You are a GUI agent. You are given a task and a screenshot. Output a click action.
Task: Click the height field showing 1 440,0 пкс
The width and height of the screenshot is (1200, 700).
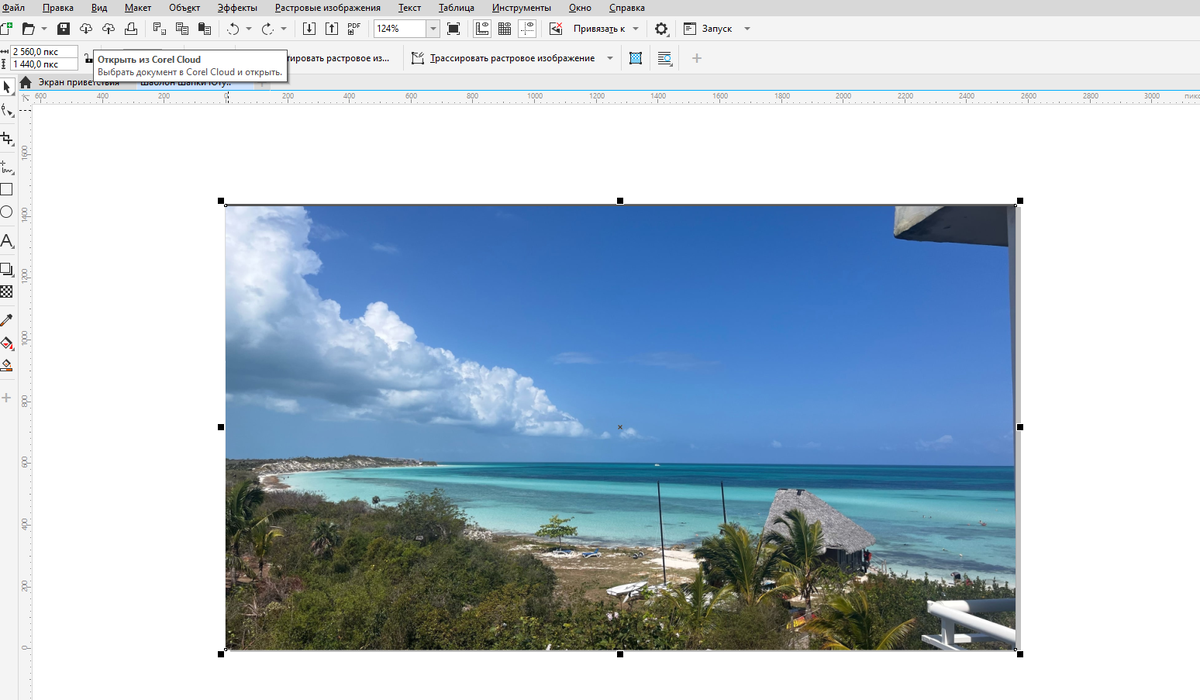click(x=43, y=64)
